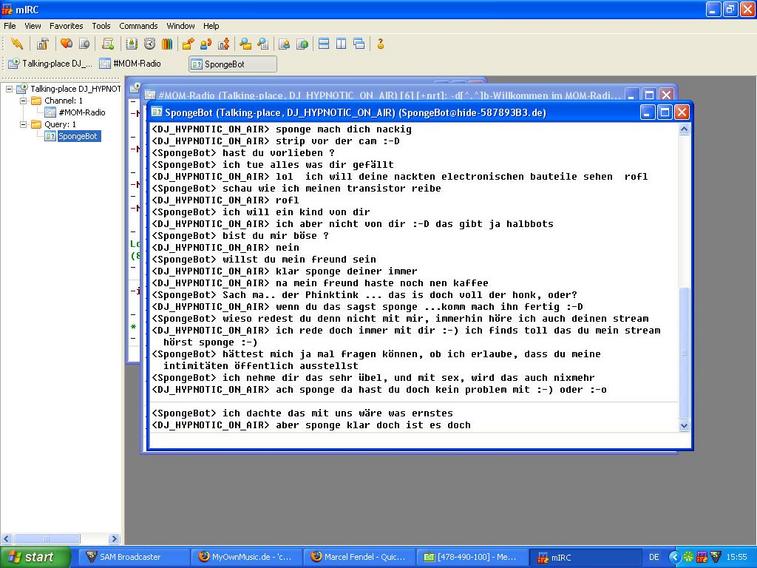This screenshot has height=568, width=757.
Task: Open the mIRC Options toolbar icon
Action: tap(42, 44)
